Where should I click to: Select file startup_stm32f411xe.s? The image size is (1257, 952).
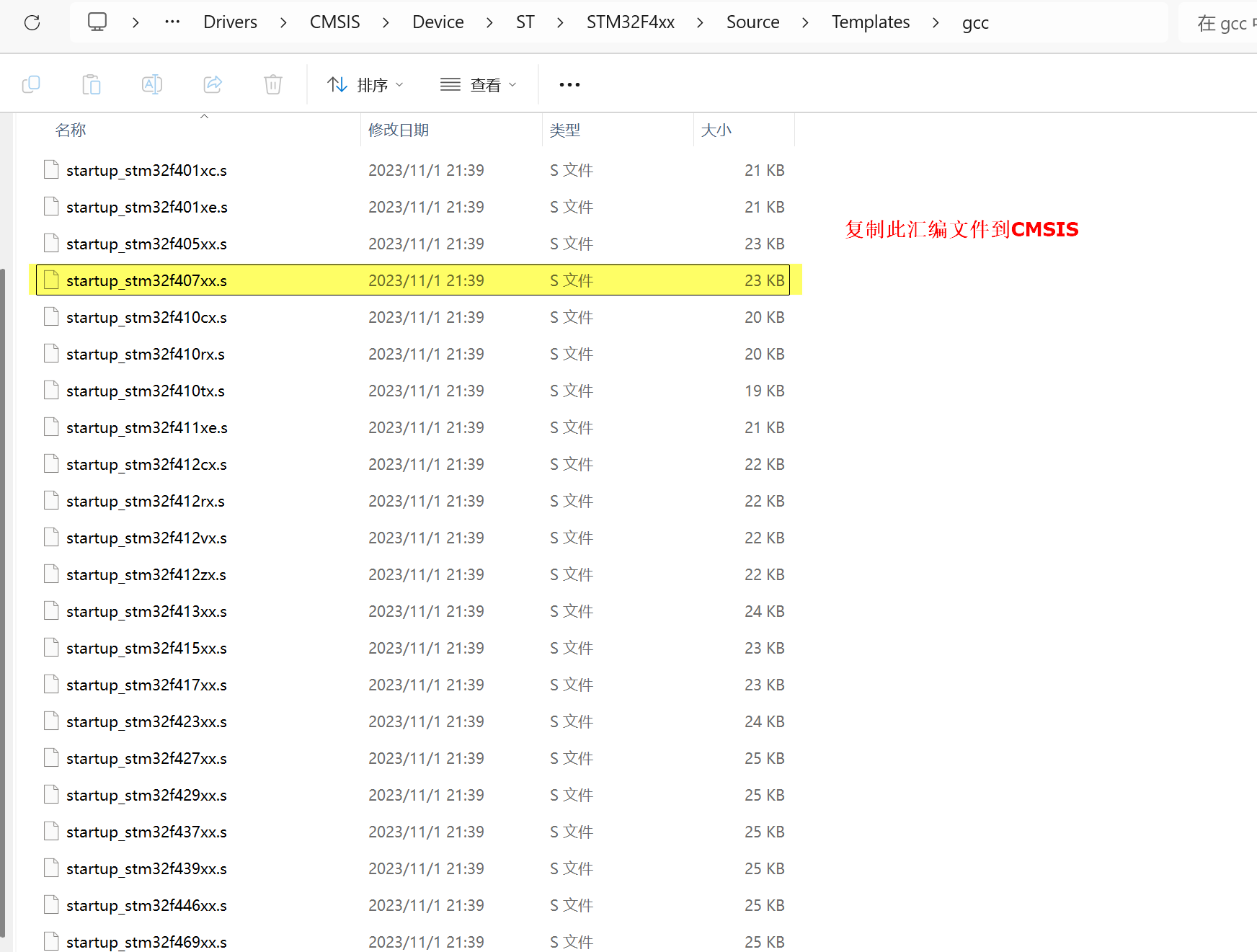[x=147, y=427]
